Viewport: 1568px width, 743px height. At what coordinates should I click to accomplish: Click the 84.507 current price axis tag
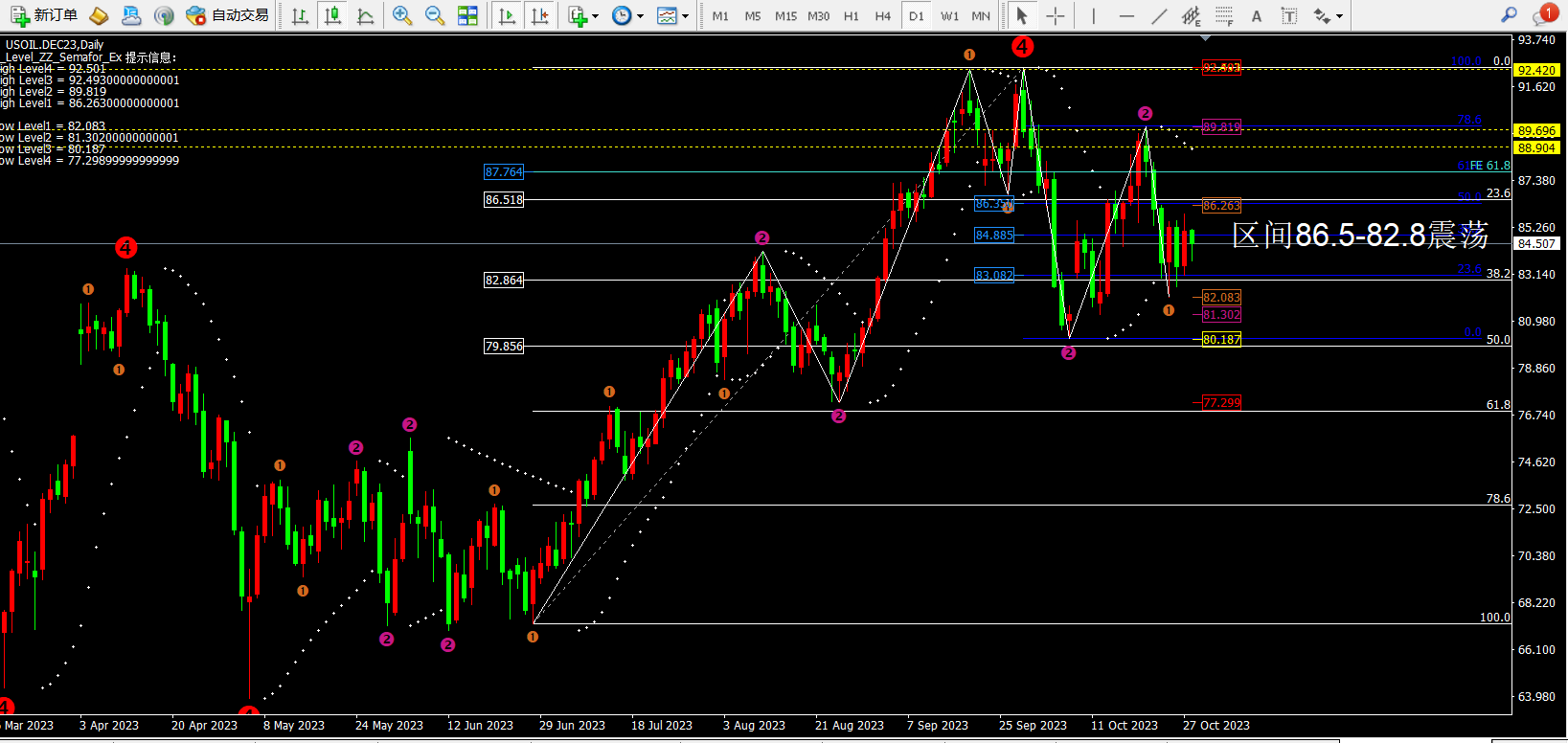[1536, 243]
